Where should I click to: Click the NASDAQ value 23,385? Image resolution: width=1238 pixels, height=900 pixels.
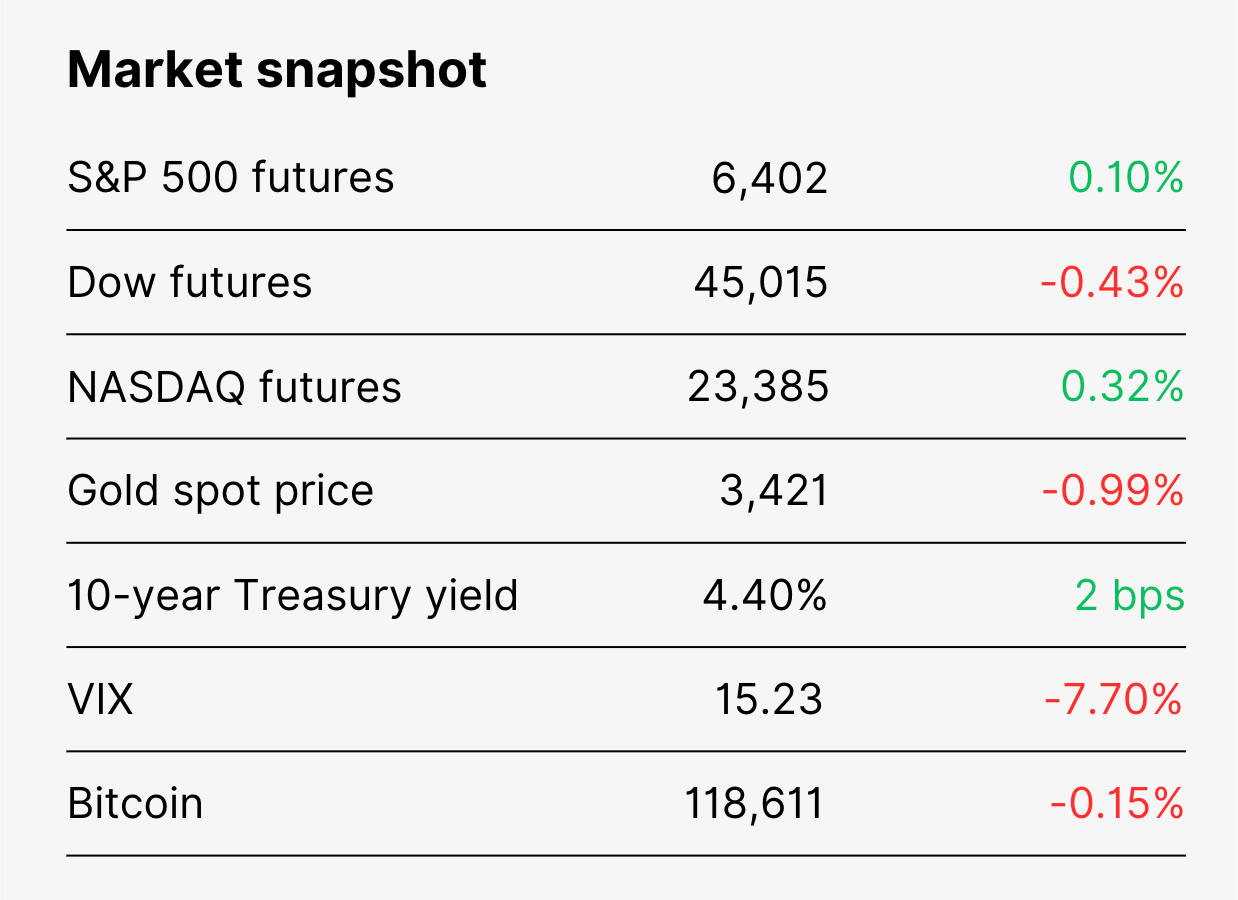[x=758, y=387]
